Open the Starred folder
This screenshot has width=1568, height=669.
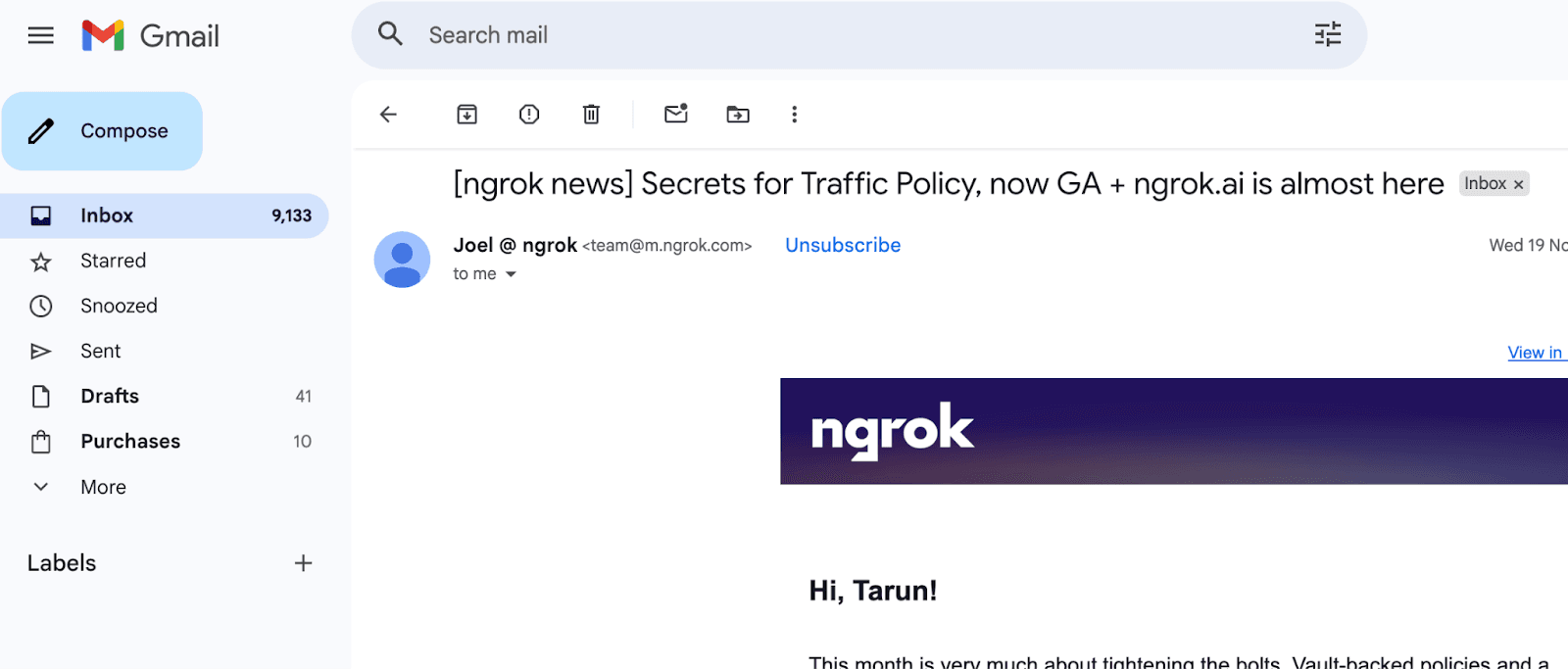click(164, 261)
